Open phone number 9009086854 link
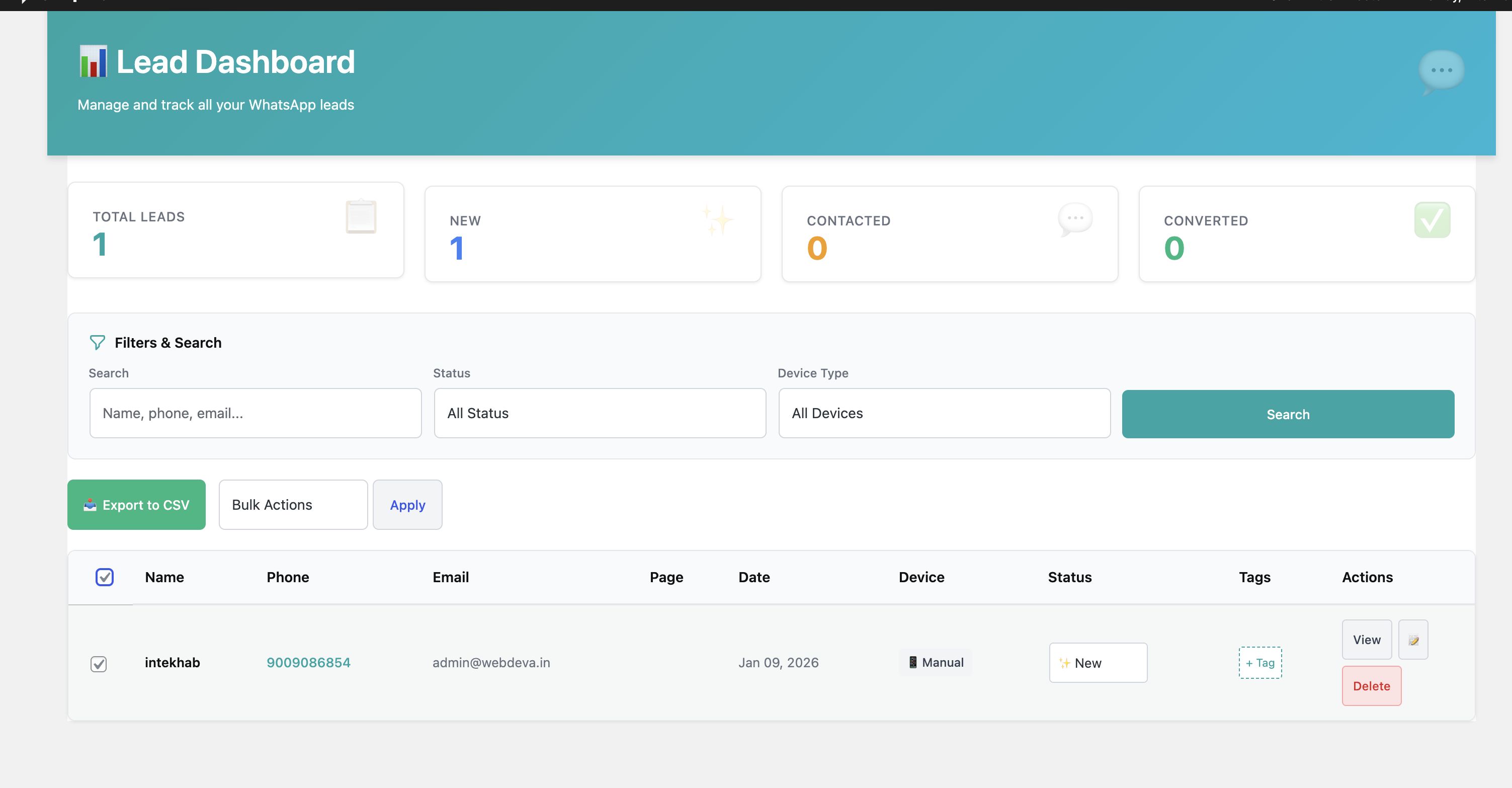 [308, 663]
